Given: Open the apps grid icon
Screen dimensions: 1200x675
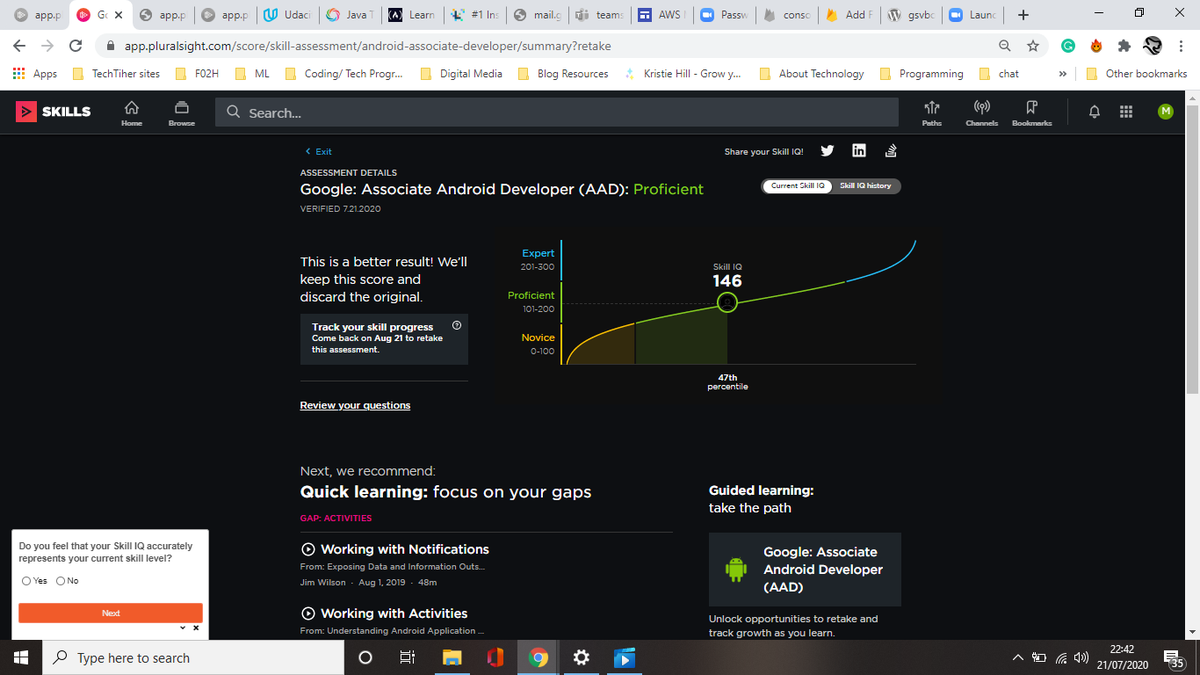Looking at the screenshot, I should (1127, 112).
